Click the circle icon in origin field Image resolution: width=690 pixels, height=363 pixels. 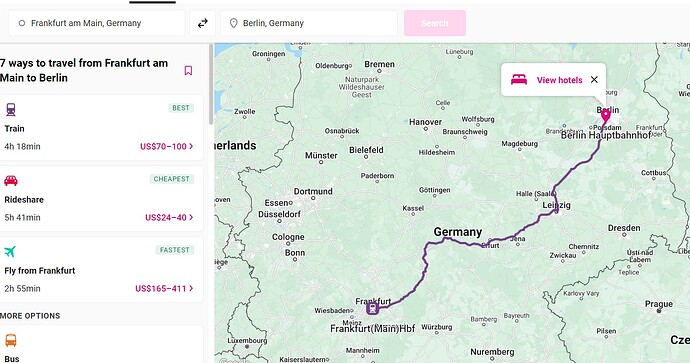coord(22,23)
